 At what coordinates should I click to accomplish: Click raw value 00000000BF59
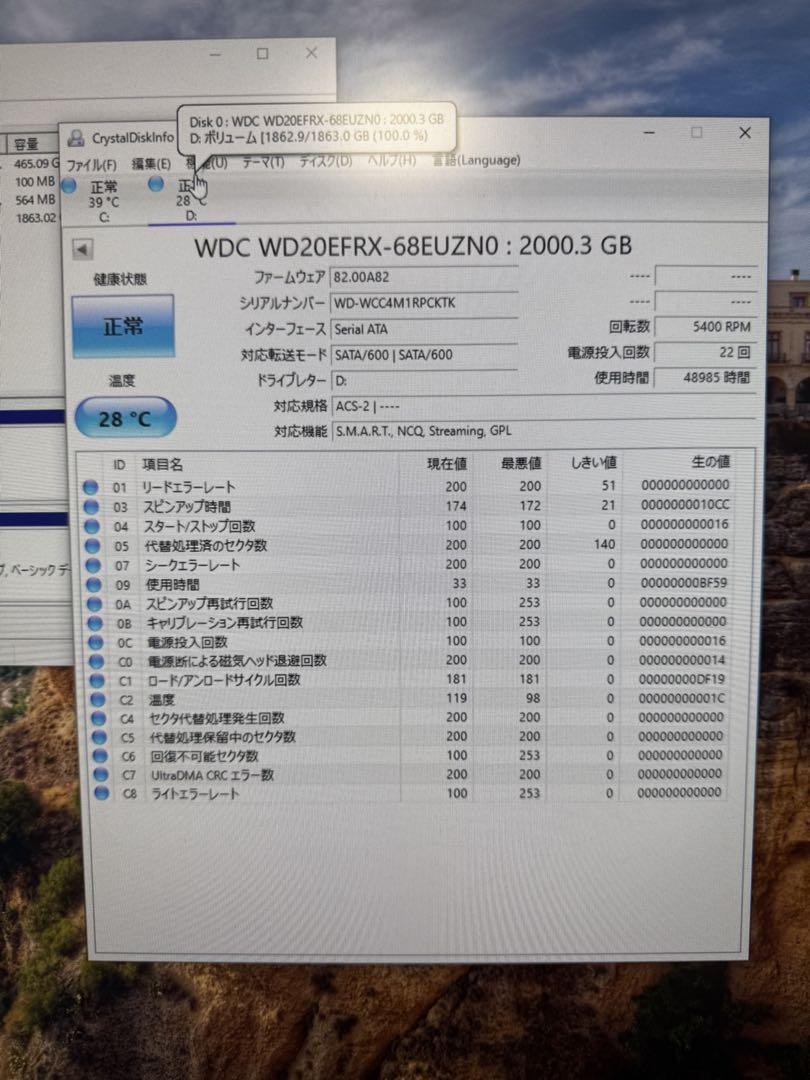point(684,583)
